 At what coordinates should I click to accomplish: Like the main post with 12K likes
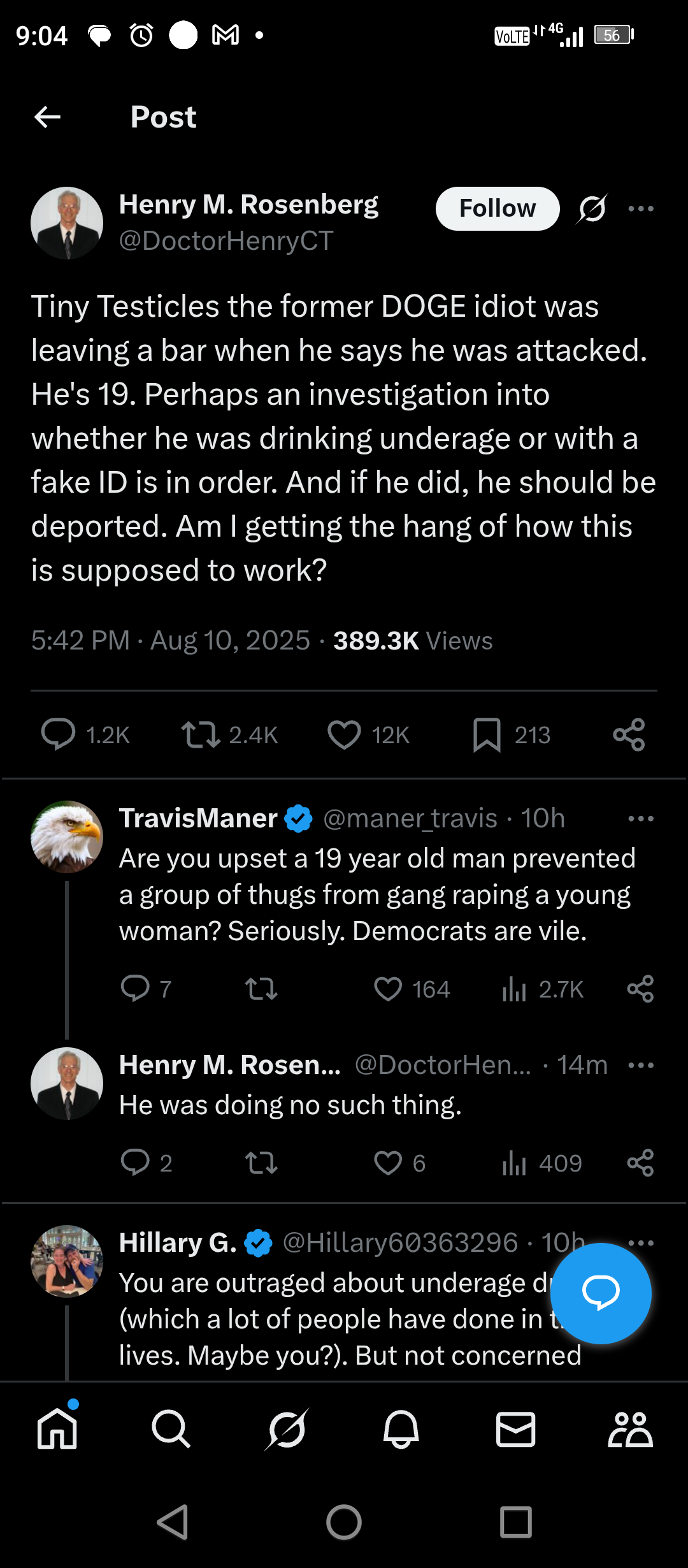click(x=345, y=734)
